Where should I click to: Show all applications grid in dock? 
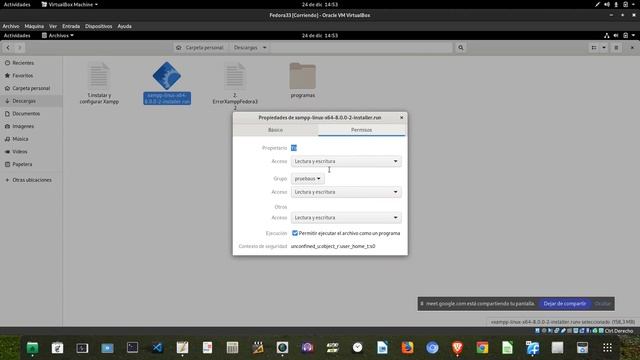(x=607, y=347)
